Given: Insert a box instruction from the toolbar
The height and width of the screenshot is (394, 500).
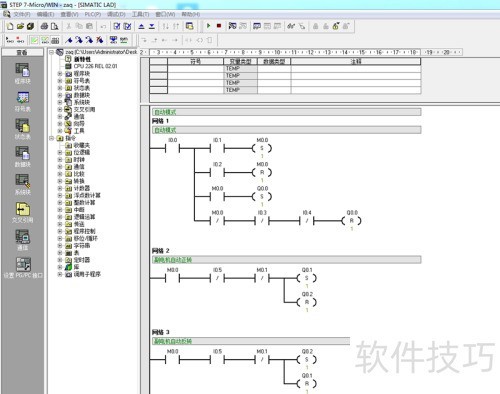Looking at the screenshot, I should [x=209, y=40].
